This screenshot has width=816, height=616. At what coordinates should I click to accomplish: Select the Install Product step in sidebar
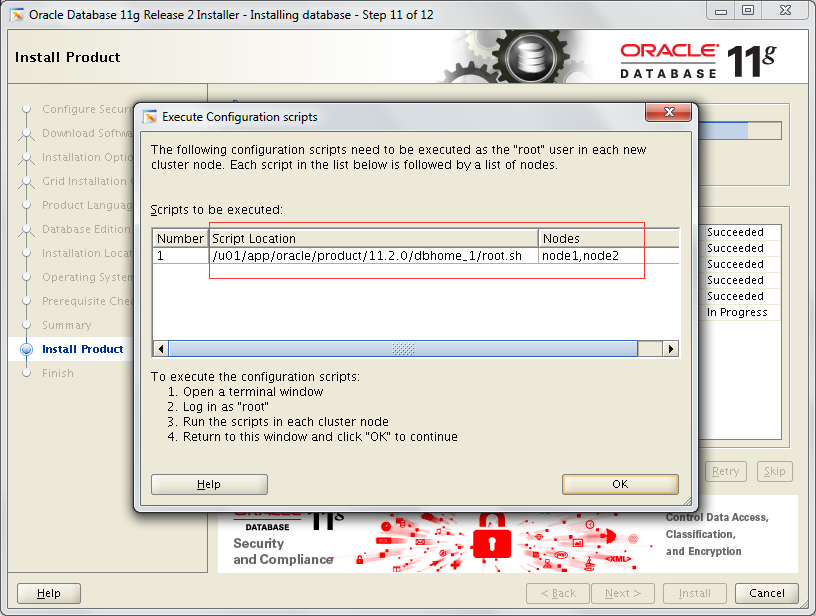83,349
